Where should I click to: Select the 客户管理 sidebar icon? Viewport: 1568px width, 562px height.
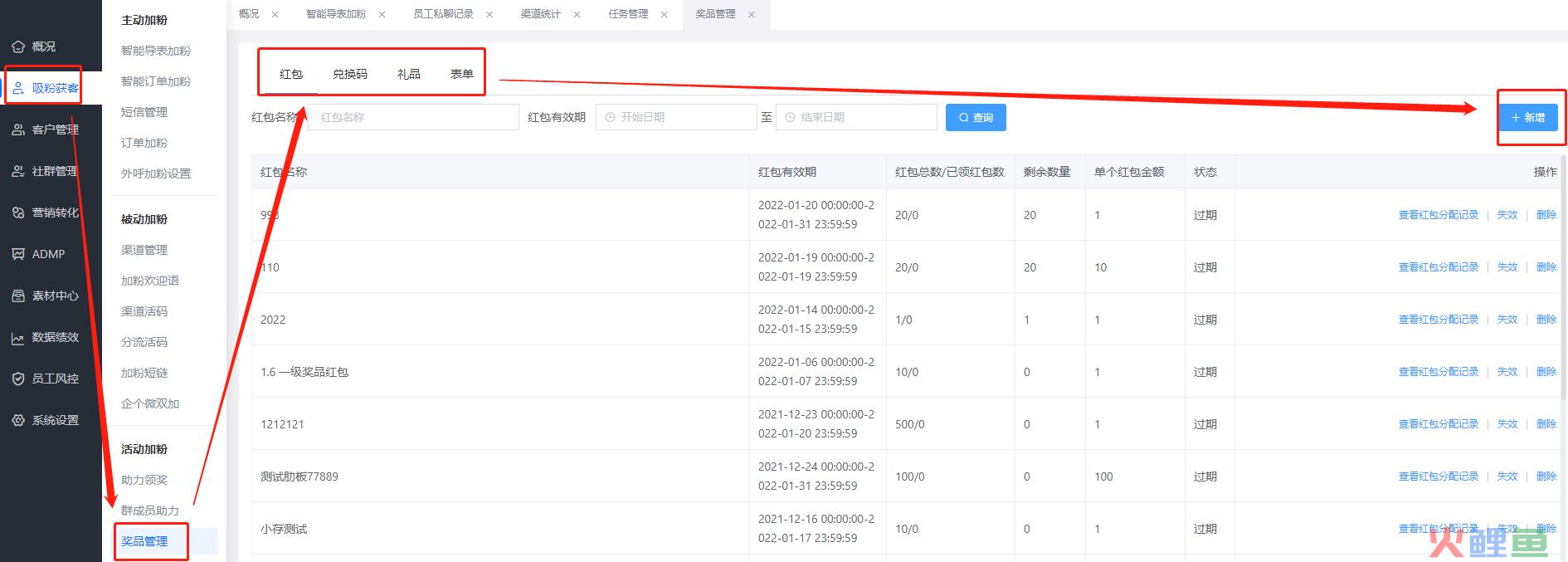pyautogui.click(x=18, y=130)
